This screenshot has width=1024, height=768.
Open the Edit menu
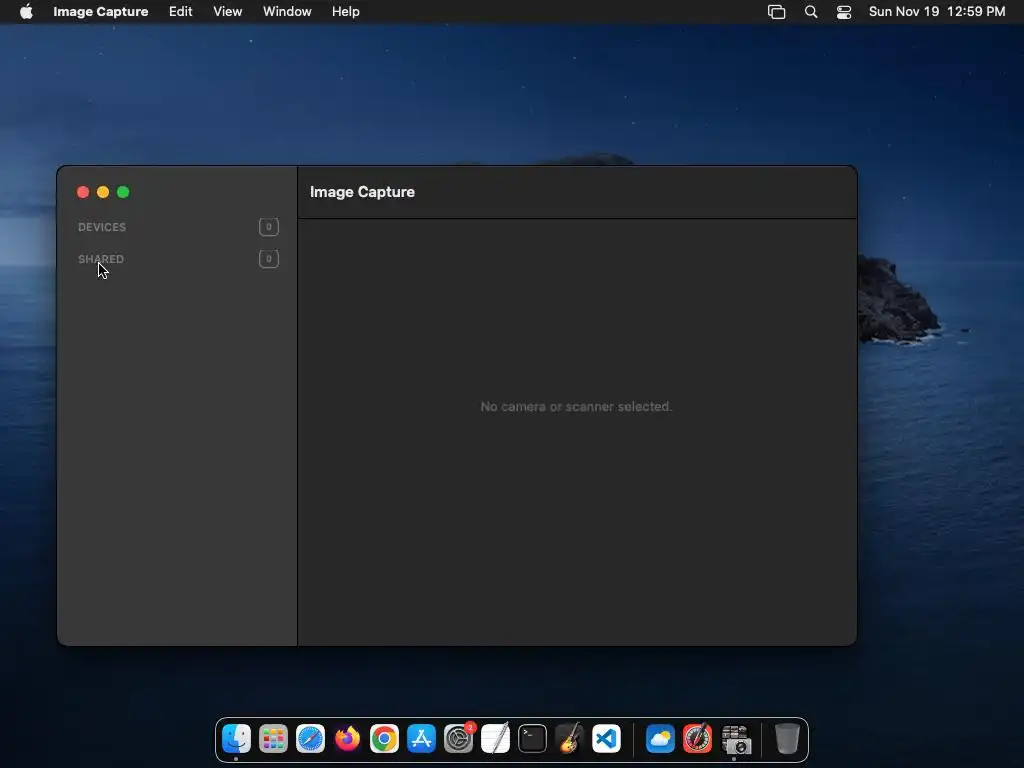point(180,11)
